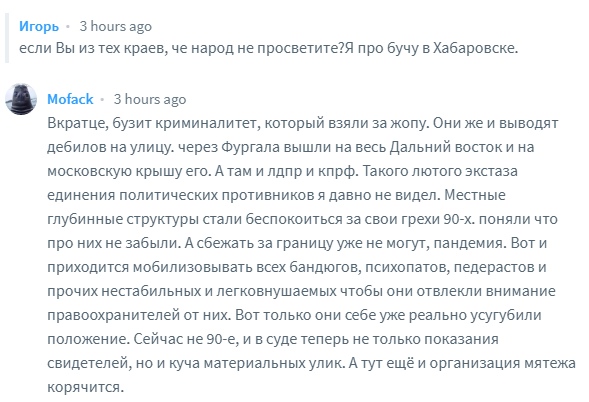Click the word пандемия in the reply

pyautogui.click(x=468, y=243)
